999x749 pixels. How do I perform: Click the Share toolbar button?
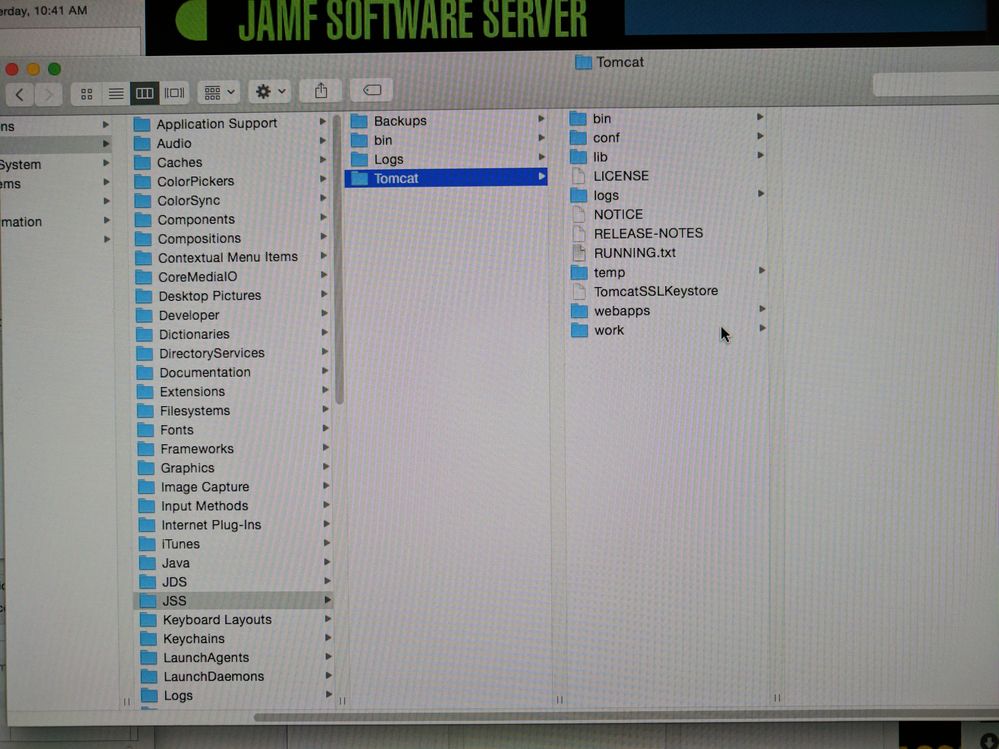pyautogui.click(x=321, y=91)
